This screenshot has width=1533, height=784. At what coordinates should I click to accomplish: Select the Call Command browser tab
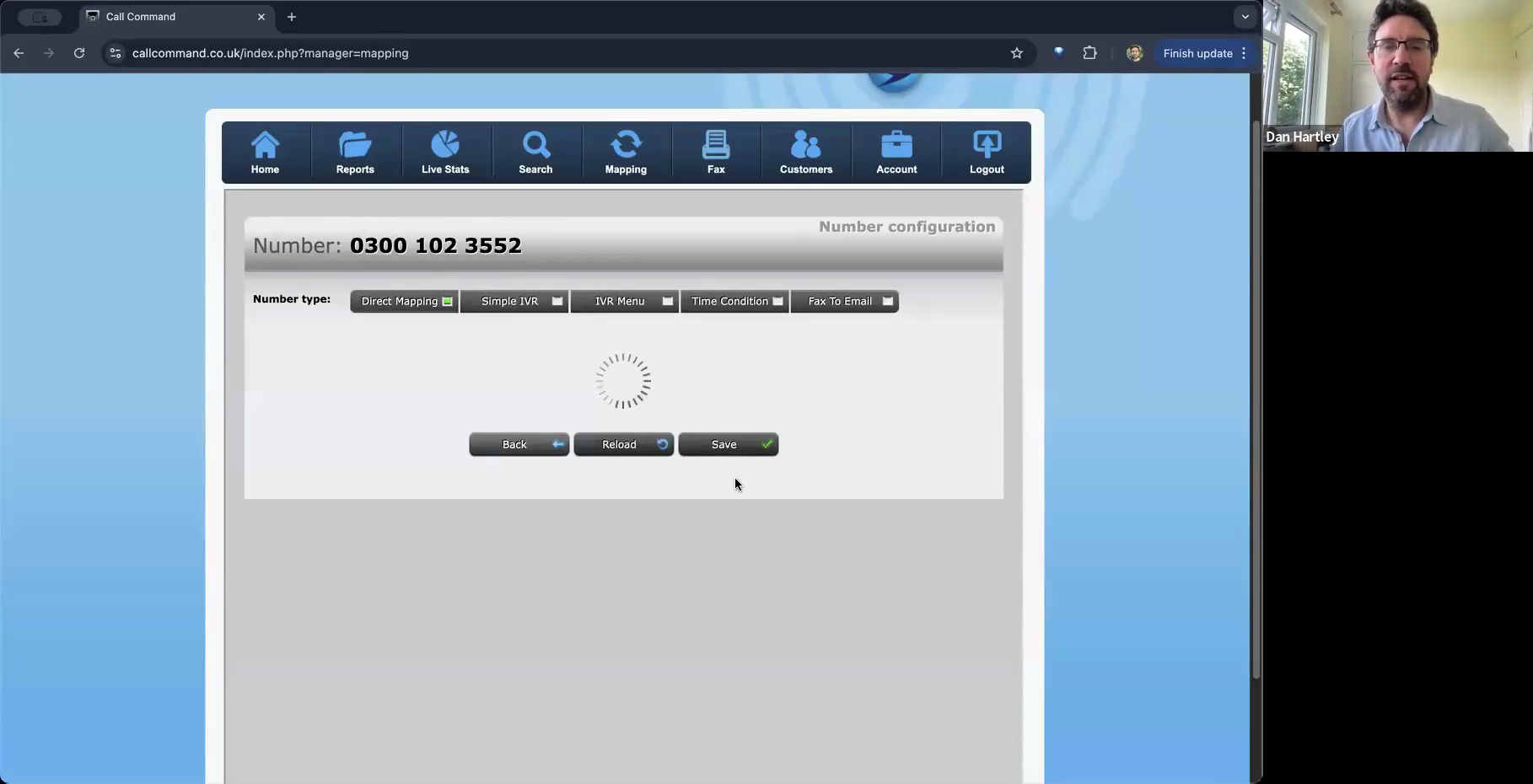[175, 17]
